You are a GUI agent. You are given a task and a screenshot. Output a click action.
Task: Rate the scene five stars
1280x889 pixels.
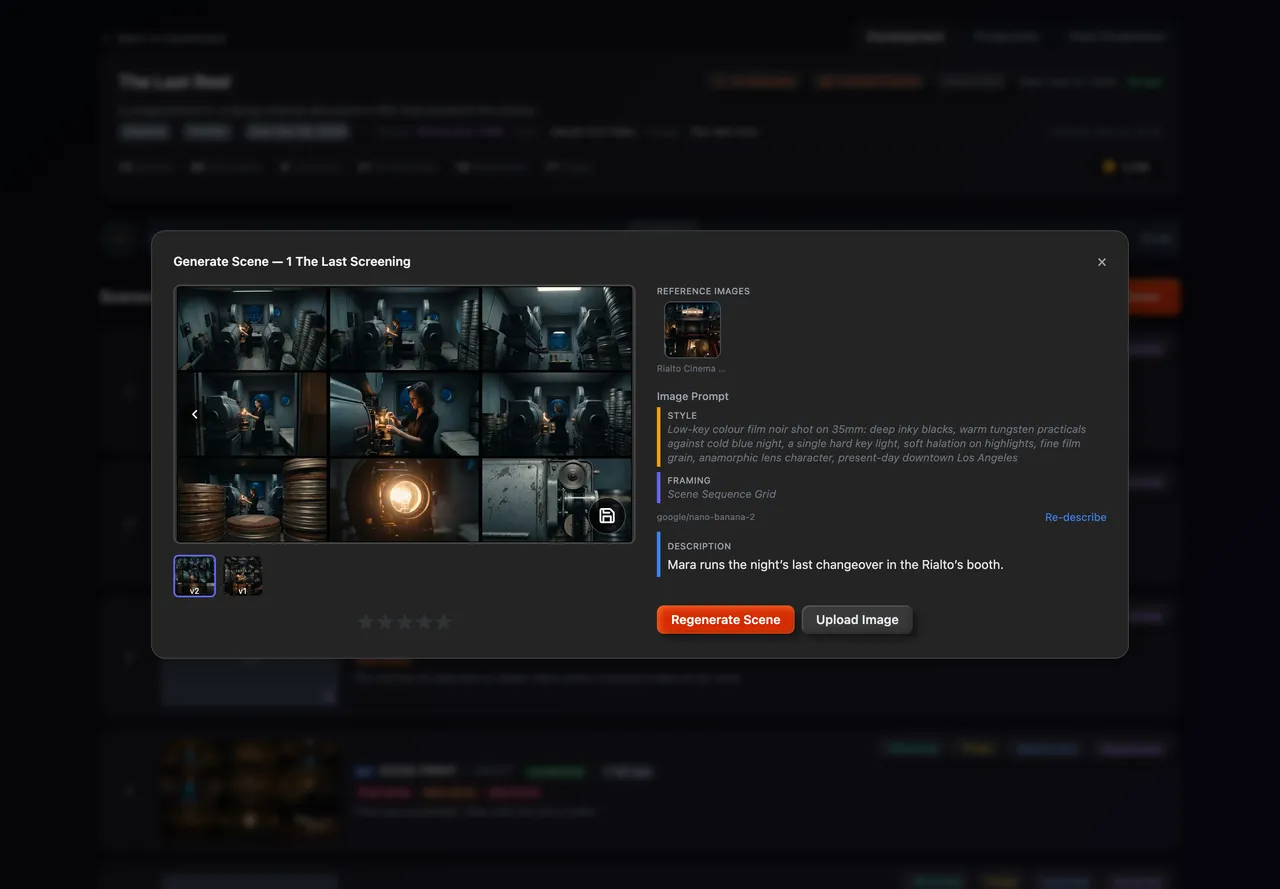[x=443, y=622]
